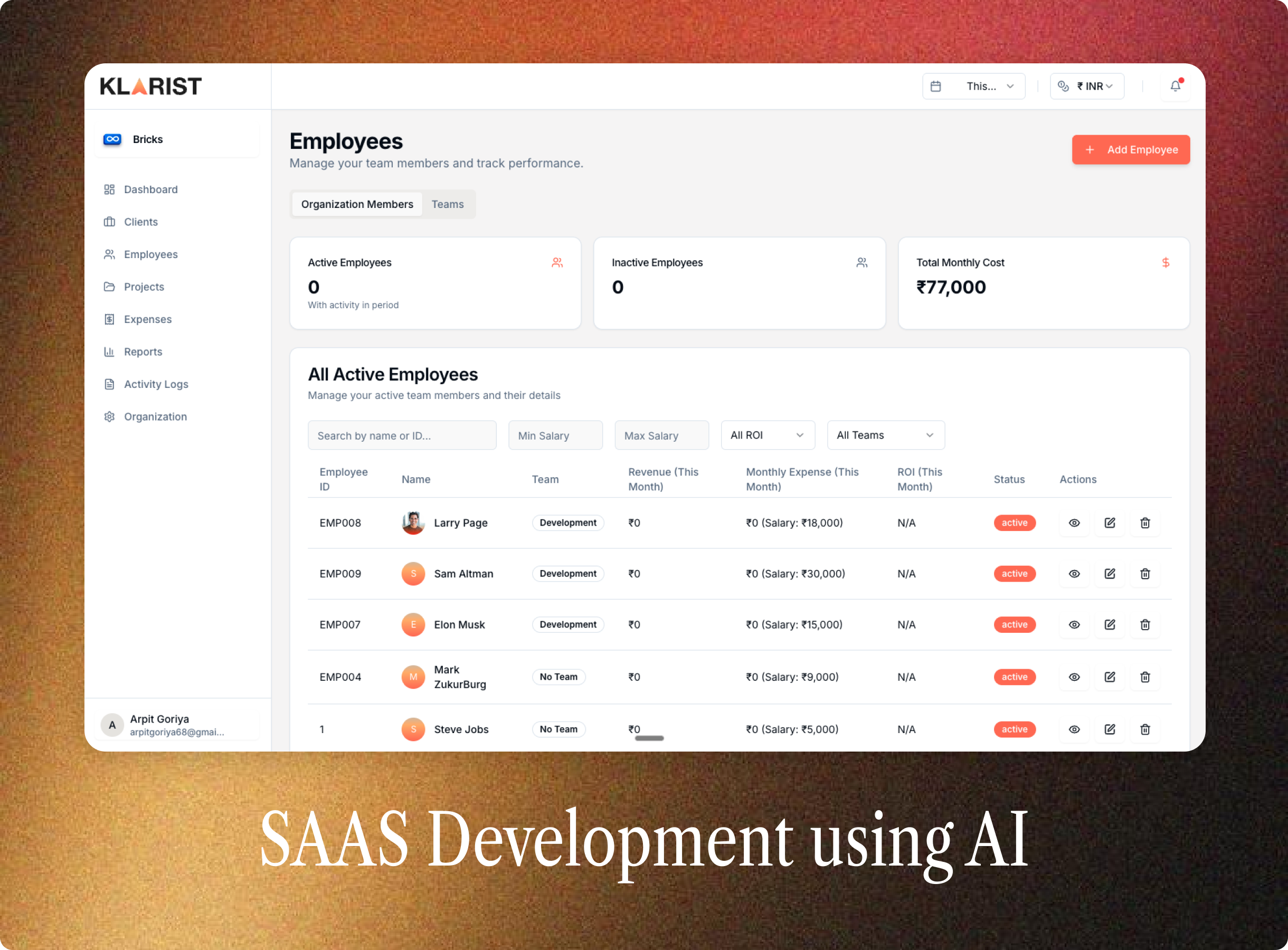This screenshot has width=1288, height=950.
Task: Edit Elon Musk's employee record
Action: [1110, 624]
